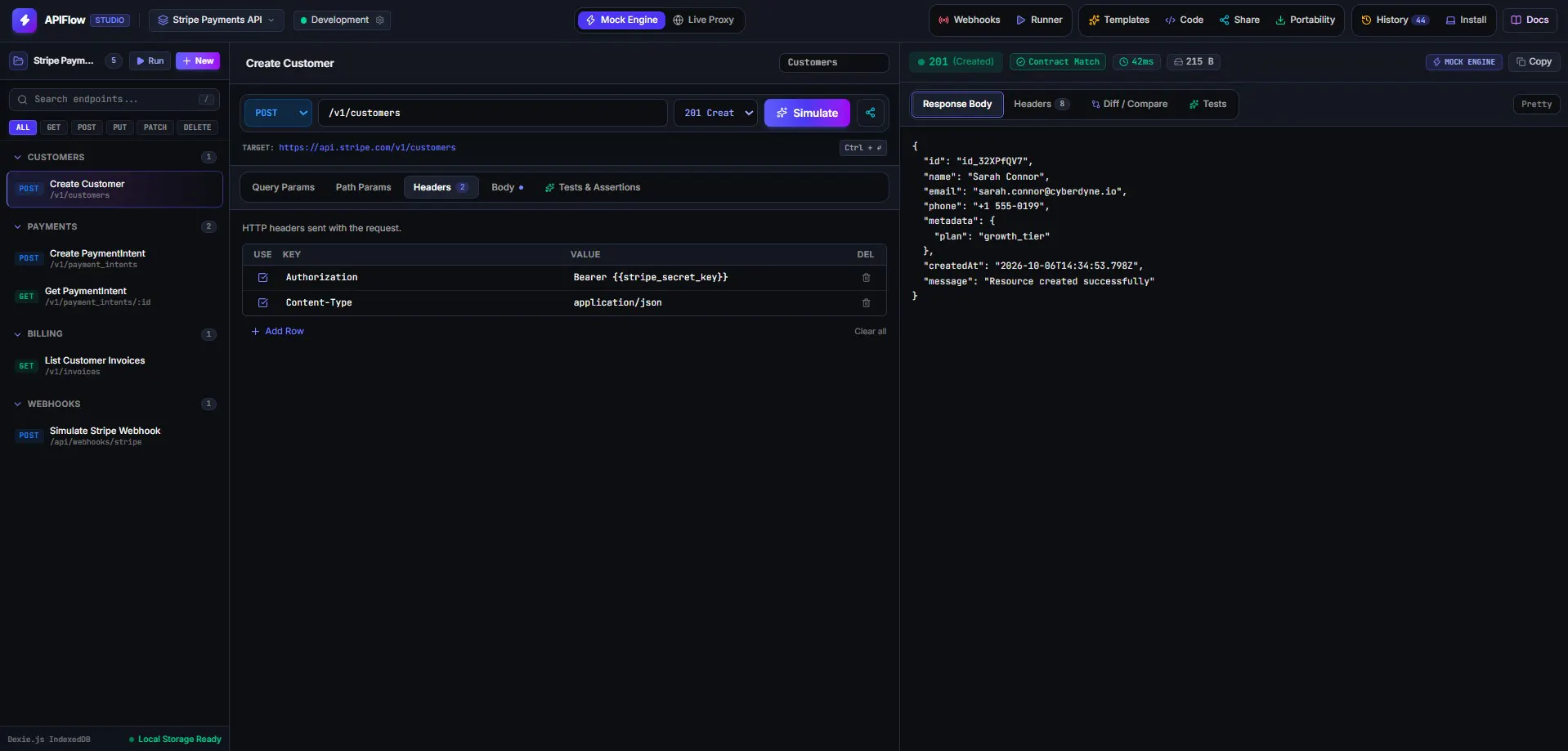Switch to Live Proxy mode
1568x751 pixels.
[x=703, y=20]
